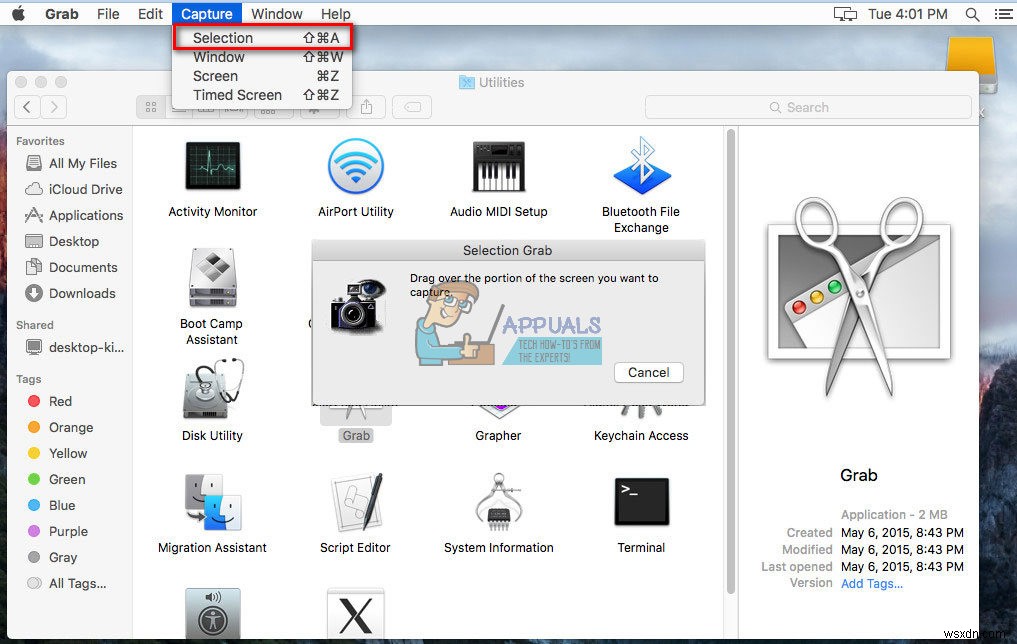Select the Red tag swatch
This screenshot has height=644, width=1017.
[35, 401]
